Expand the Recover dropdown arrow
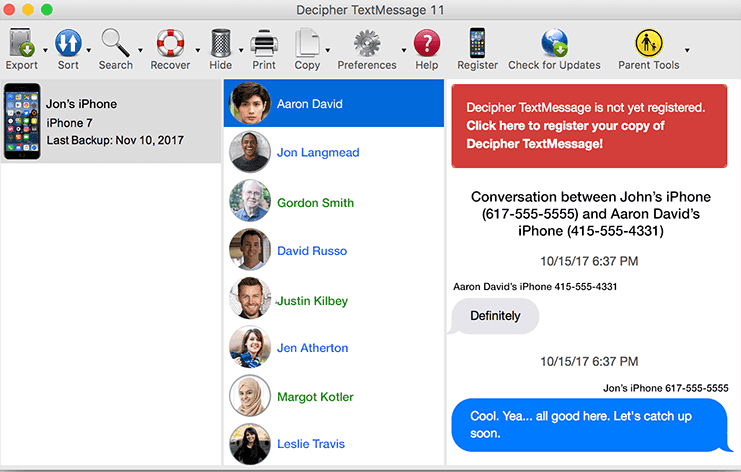Screen dimensions: 741x472 [x=198, y=50]
